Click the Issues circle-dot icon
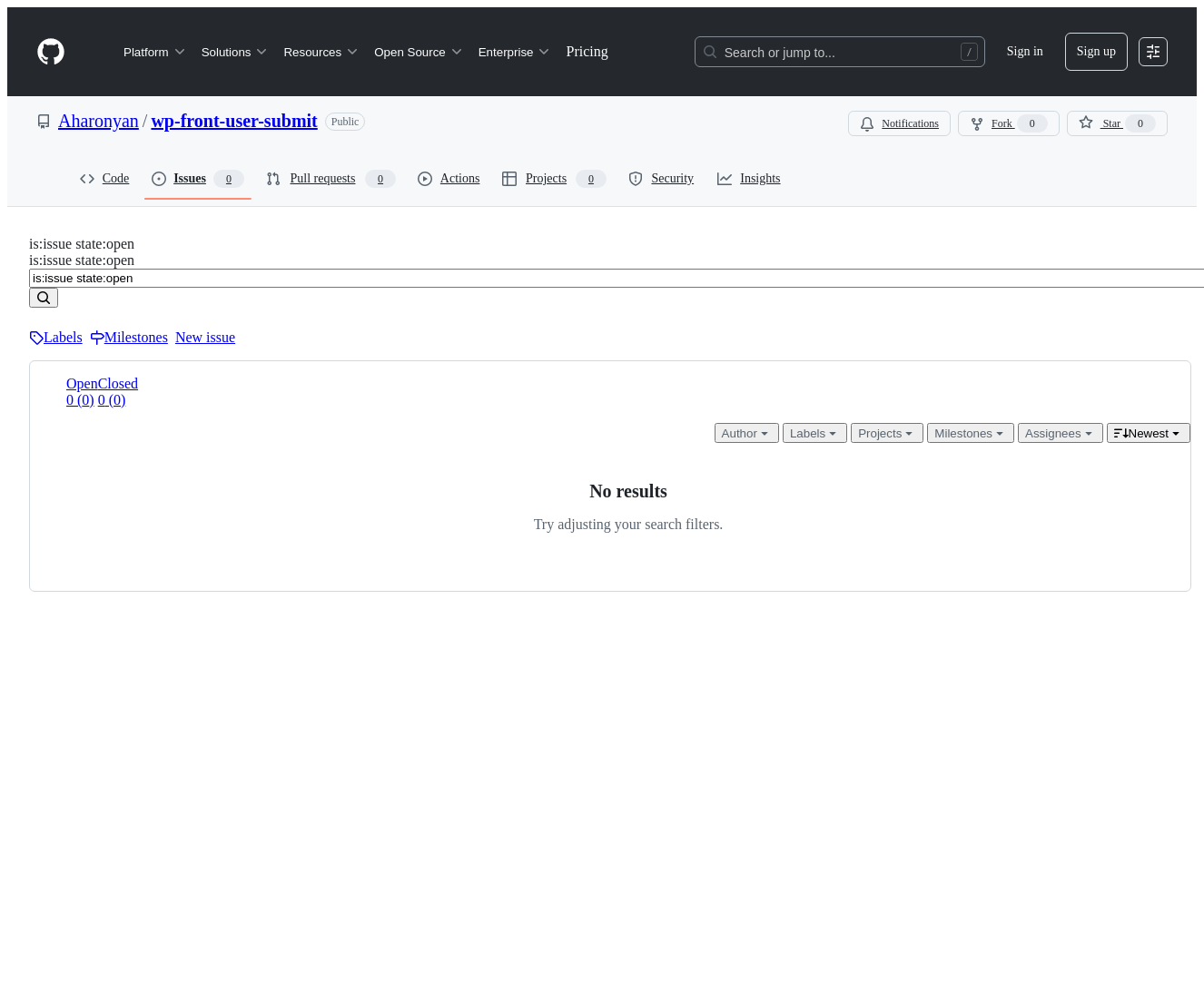1204x1002 pixels. pyautogui.click(x=159, y=179)
